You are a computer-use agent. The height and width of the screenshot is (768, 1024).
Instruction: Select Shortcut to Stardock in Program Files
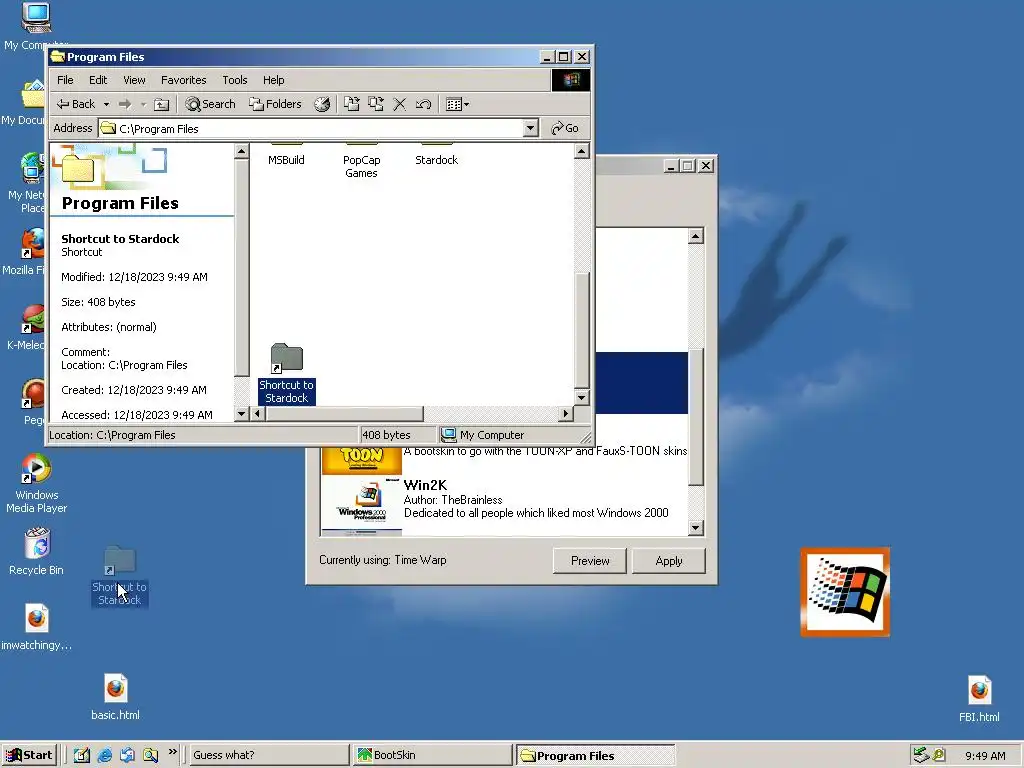tap(287, 374)
